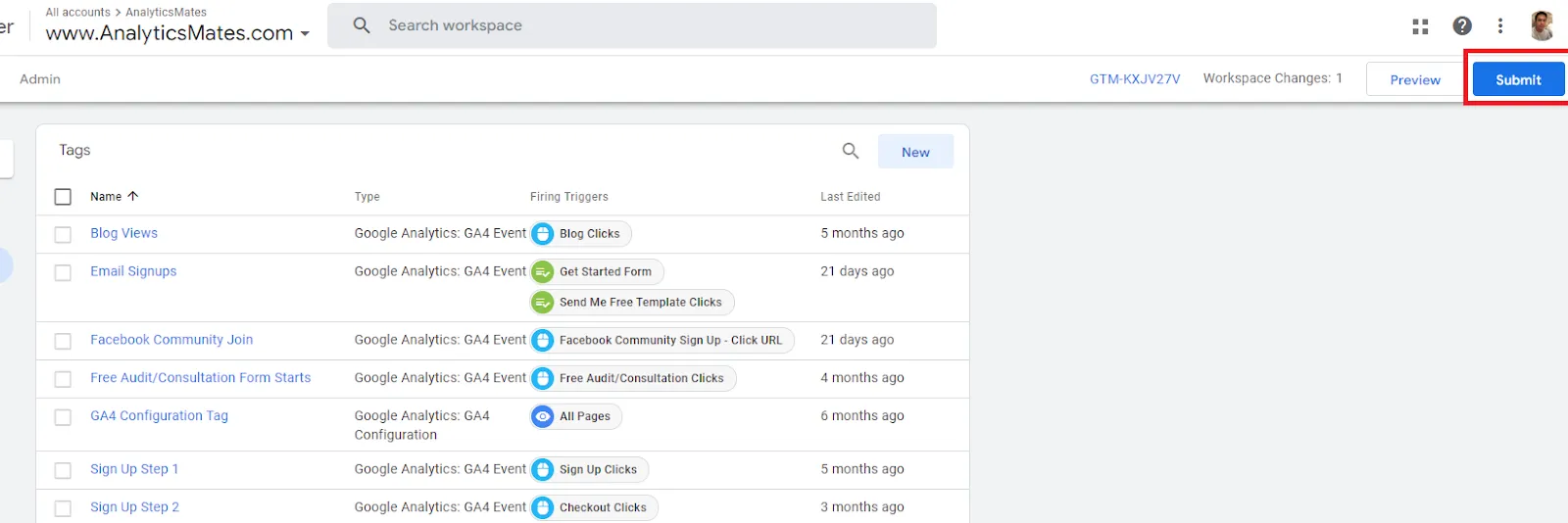The height and width of the screenshot is (523, 1568).
Task: Open the GTM-KXJV27V container ID link
Action: pos(1135,79)
